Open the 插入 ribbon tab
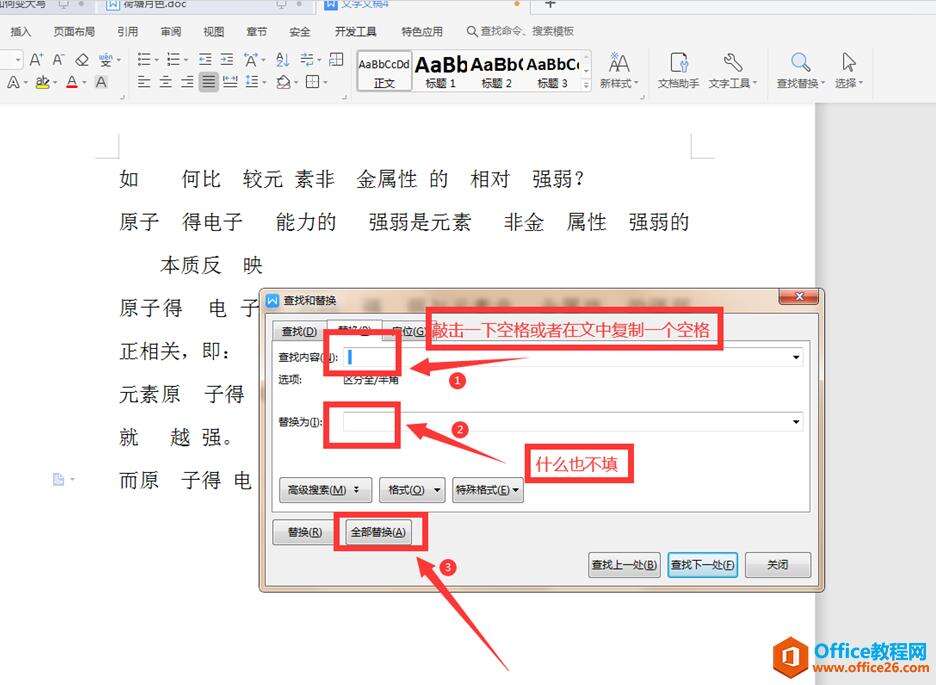Image resolution: width=936 pixels, height=685 pixels. click(x=20, y=32)
